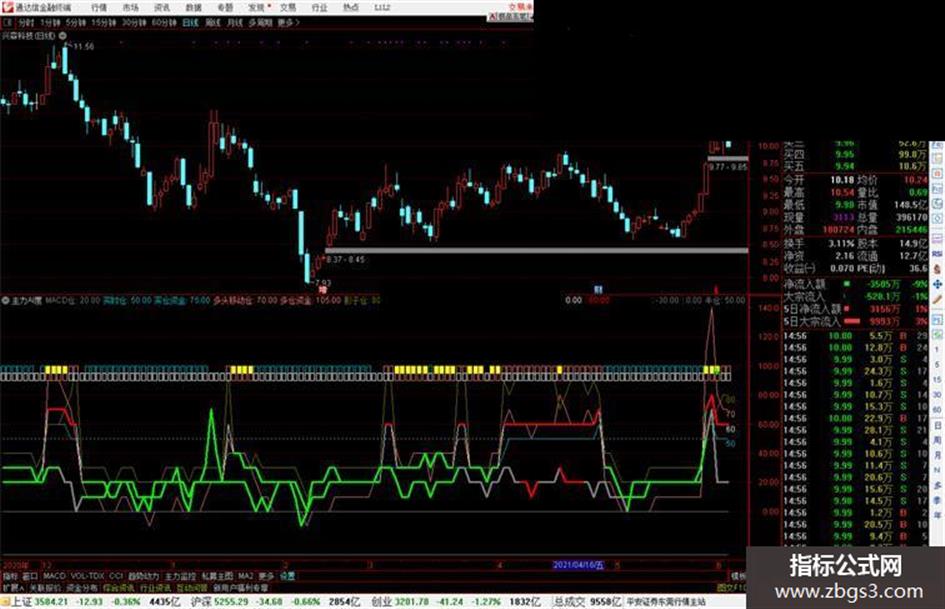Select 60-minute shortcut in right toolbar
Image resolution: width=945 pixels, height=609 pixels.
[x=937, y=410]
